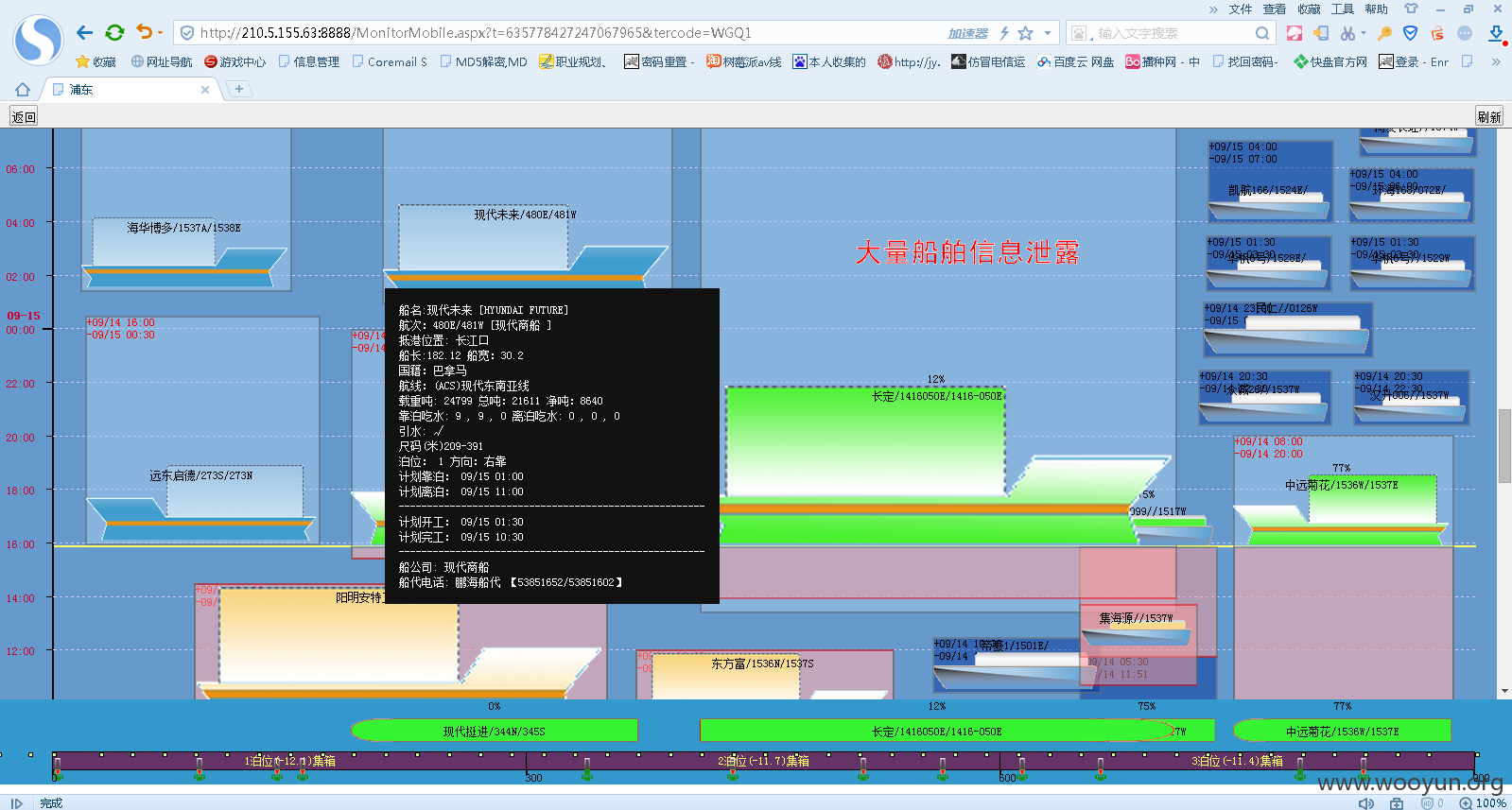Open the 工具 menu
Viewport: 1512px width, 810px height.
coord(1343,9)
